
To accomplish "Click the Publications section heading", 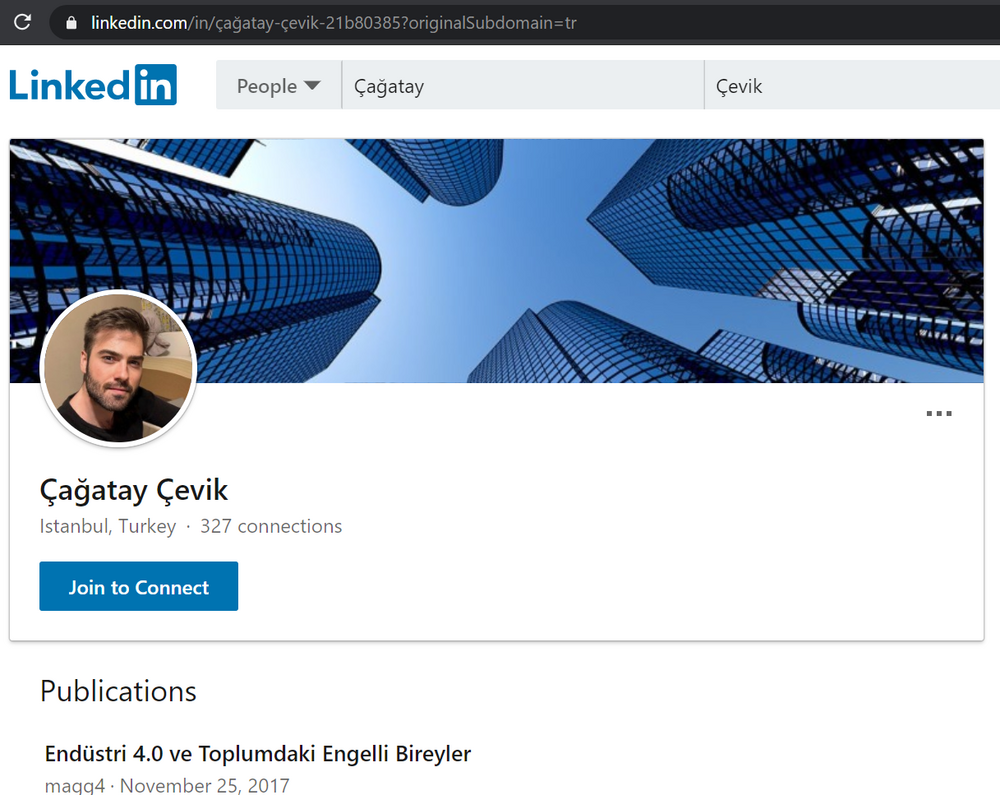I will tap(118, 691).
